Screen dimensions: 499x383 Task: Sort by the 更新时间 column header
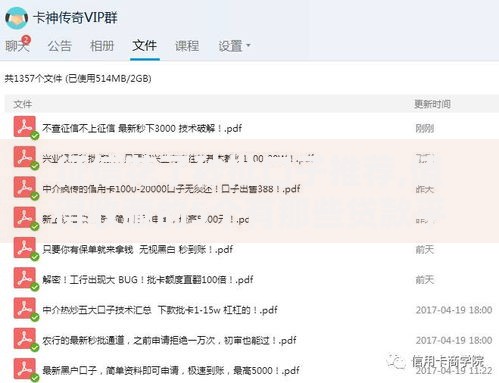[432, 104]
